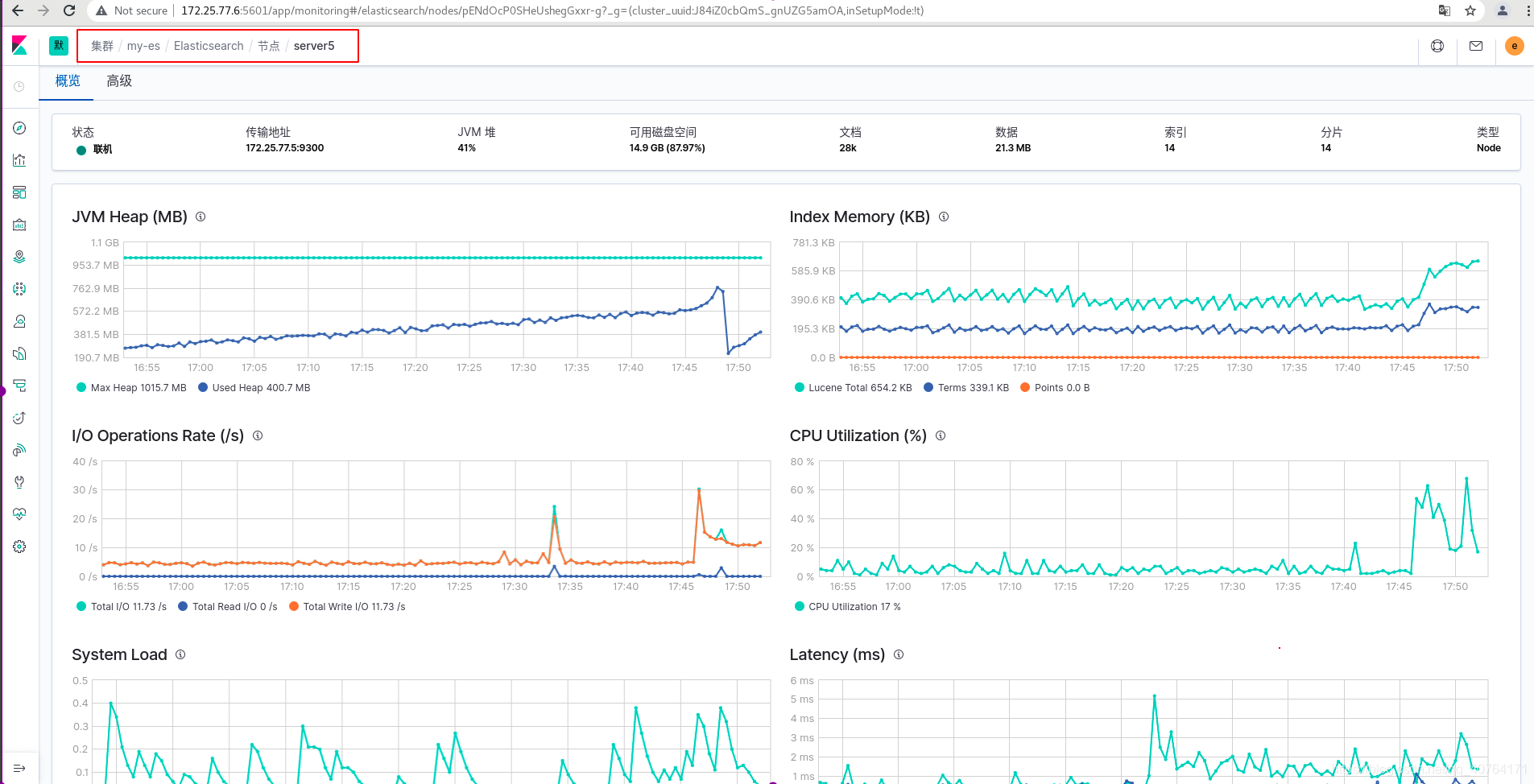Click the info icon beside System Load
Screen dimensions: 1534x784
tap(180, 654)
